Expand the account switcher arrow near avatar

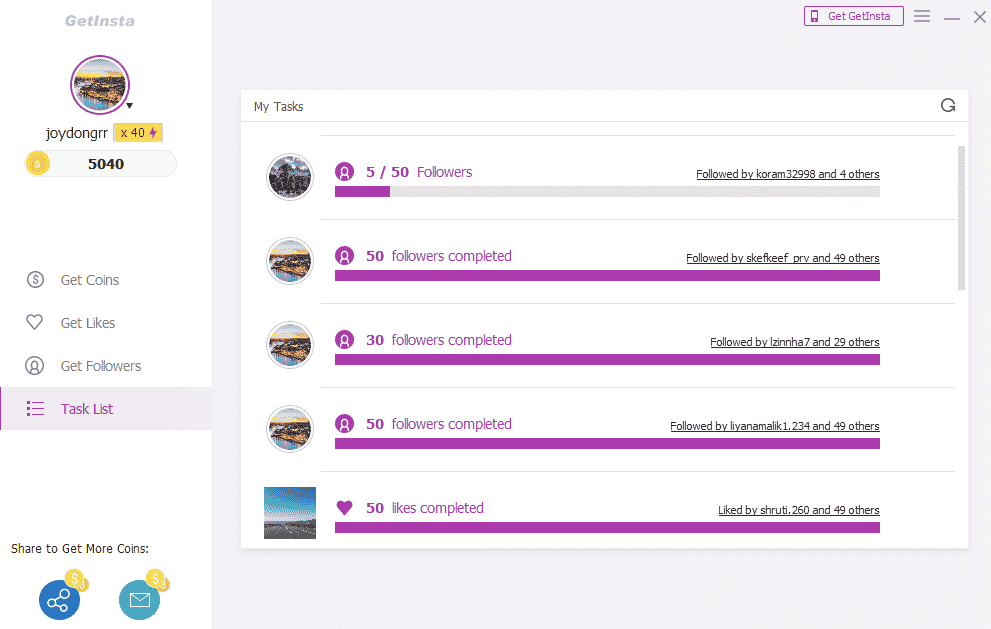point(129,105)
